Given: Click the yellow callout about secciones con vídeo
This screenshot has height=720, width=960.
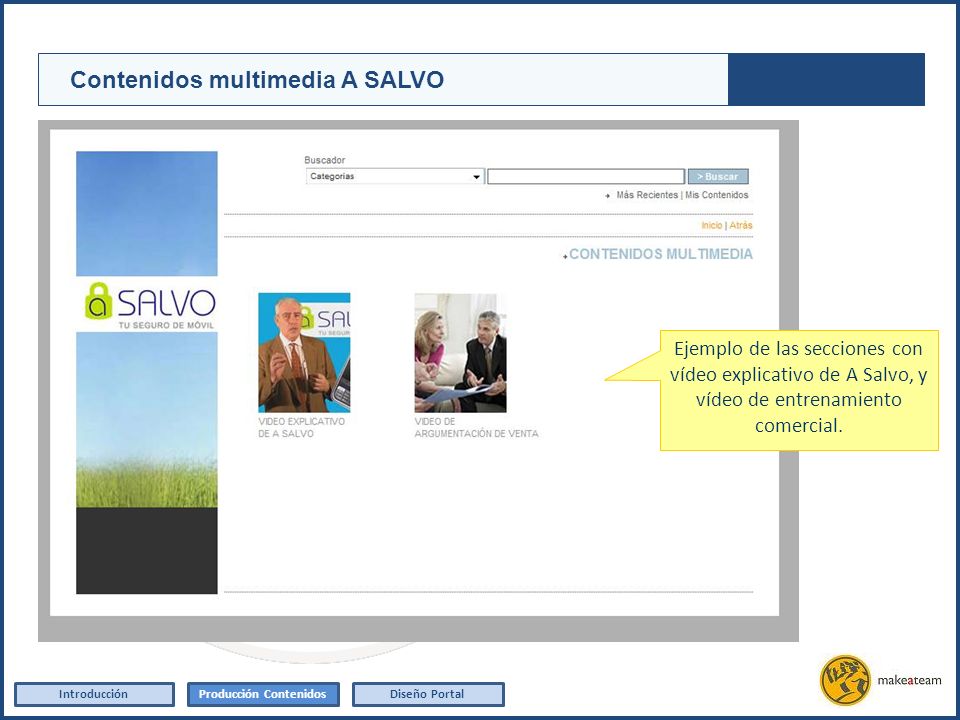Looking at the screenshot, I should (x=799, y=390).
